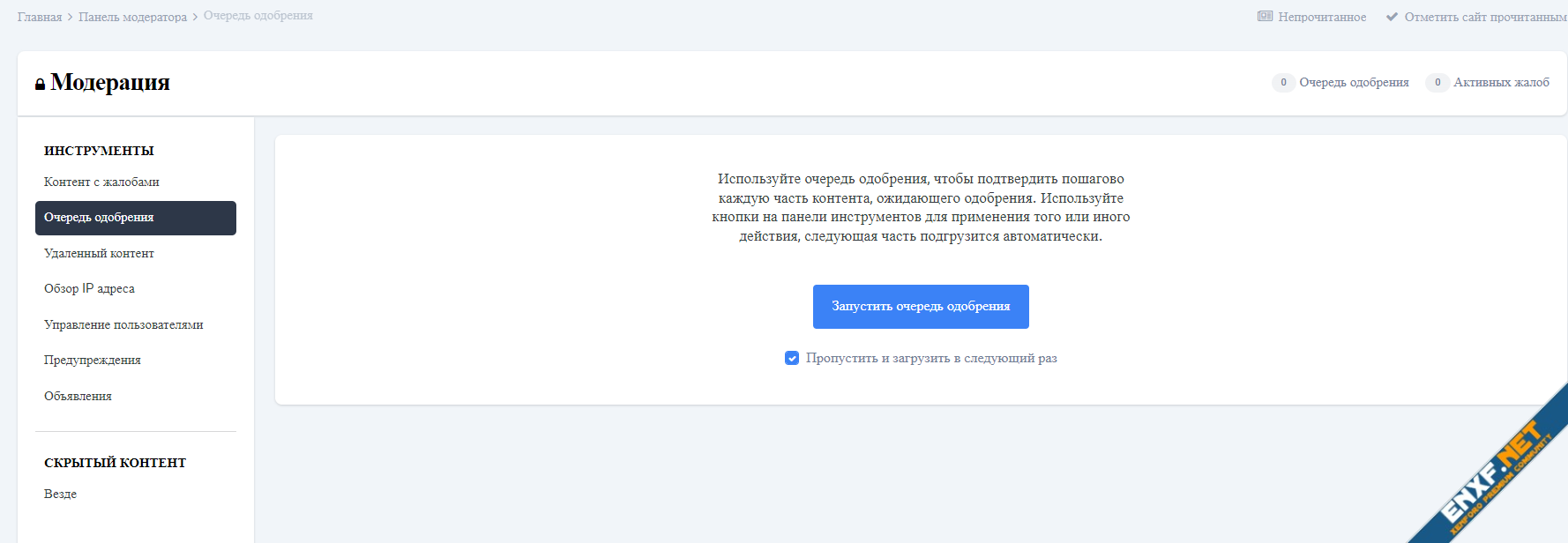
Task: Open Объявления in the sidebar
Action: [78, 396]
